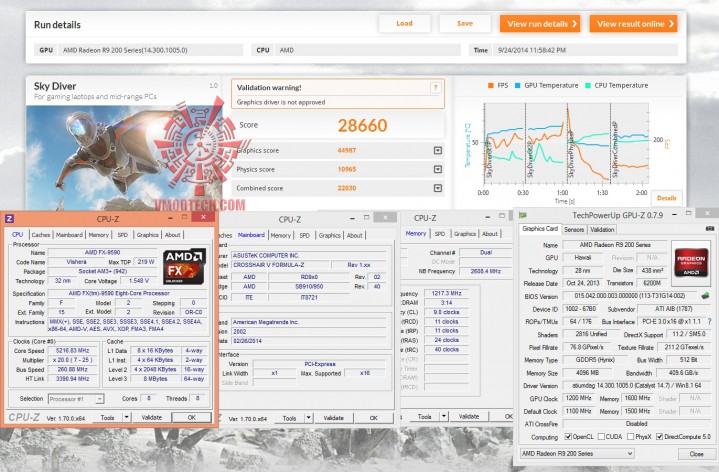This screenshot has width=719, height=472.
Task: Click Validate in middle CPU-Z window
Action: [x=333, y=418]
